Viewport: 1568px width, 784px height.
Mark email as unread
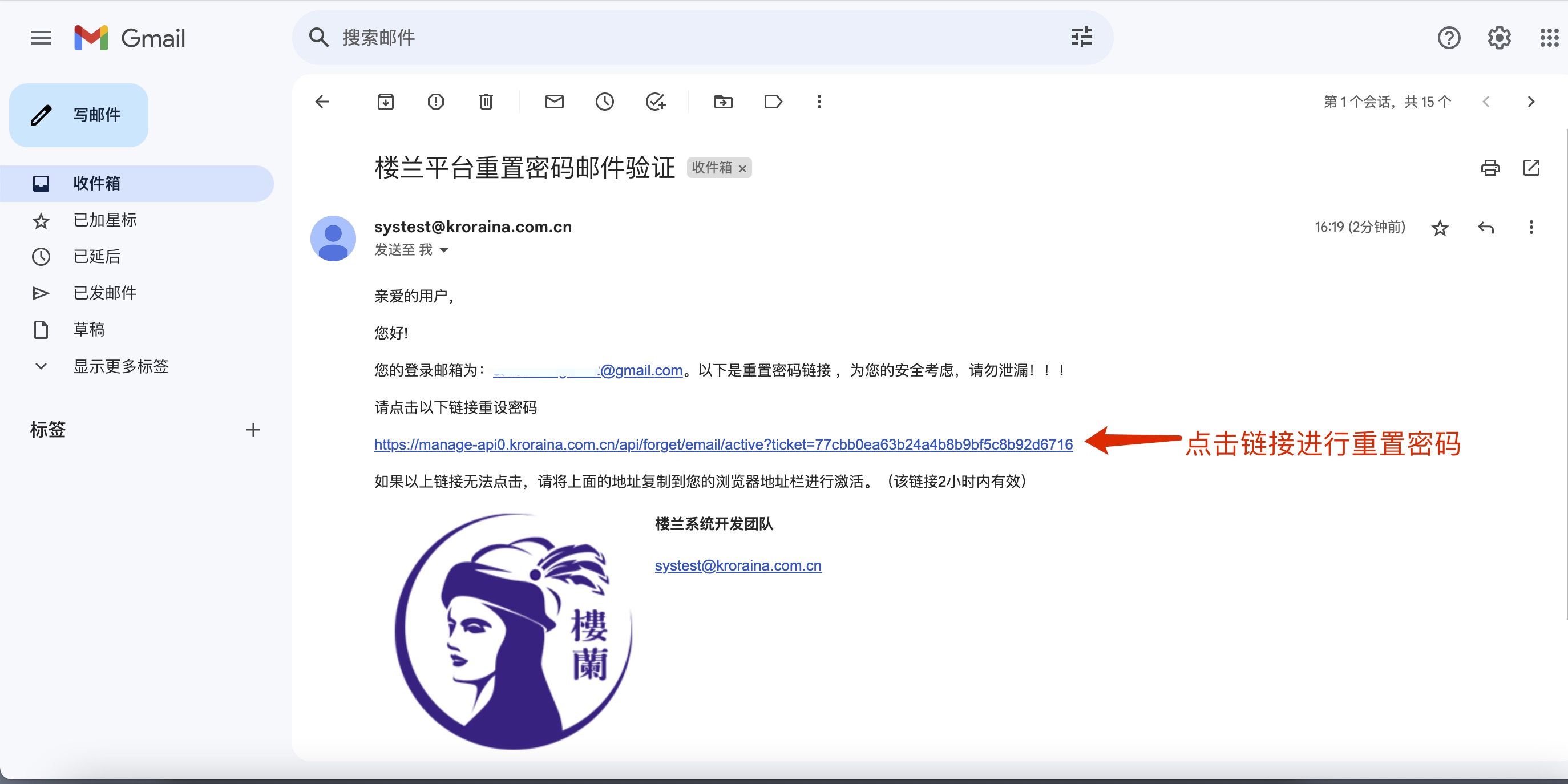click(x=554, y=102)
